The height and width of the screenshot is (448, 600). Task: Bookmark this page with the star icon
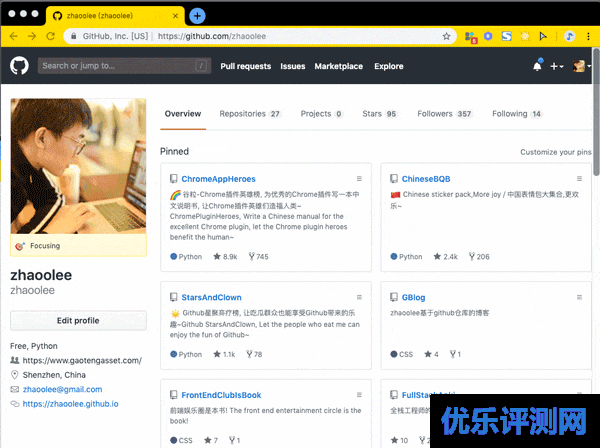(x=446, y=36)
